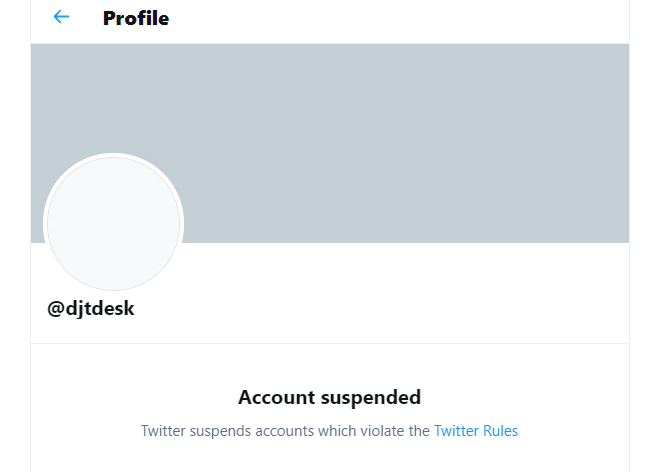This screenshot has height=472, width=656.
Task: Click the back arrow icon
Action: pos(61,17)
